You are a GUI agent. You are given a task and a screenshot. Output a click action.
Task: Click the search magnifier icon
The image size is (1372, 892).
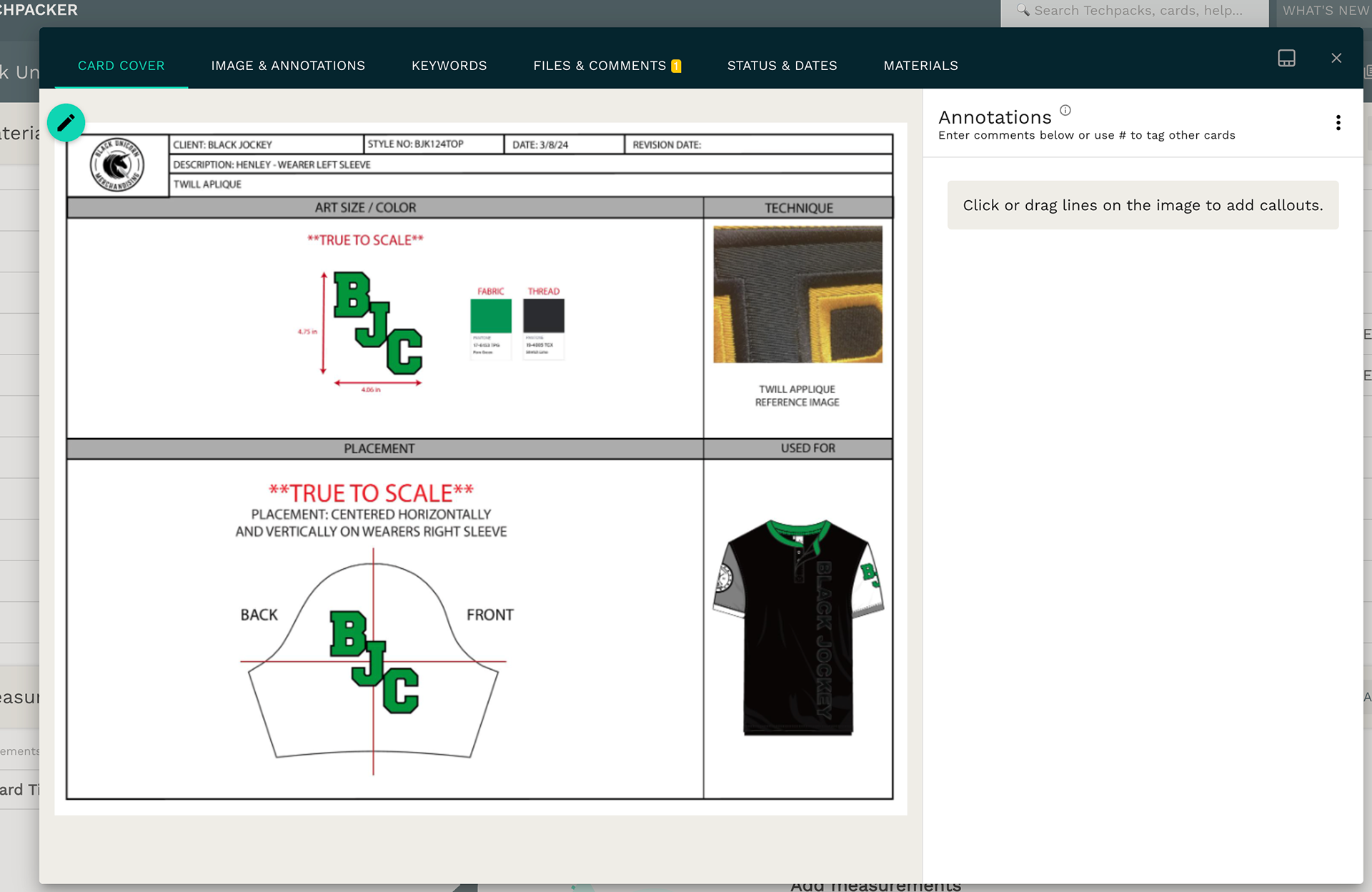pos(1023,11)
